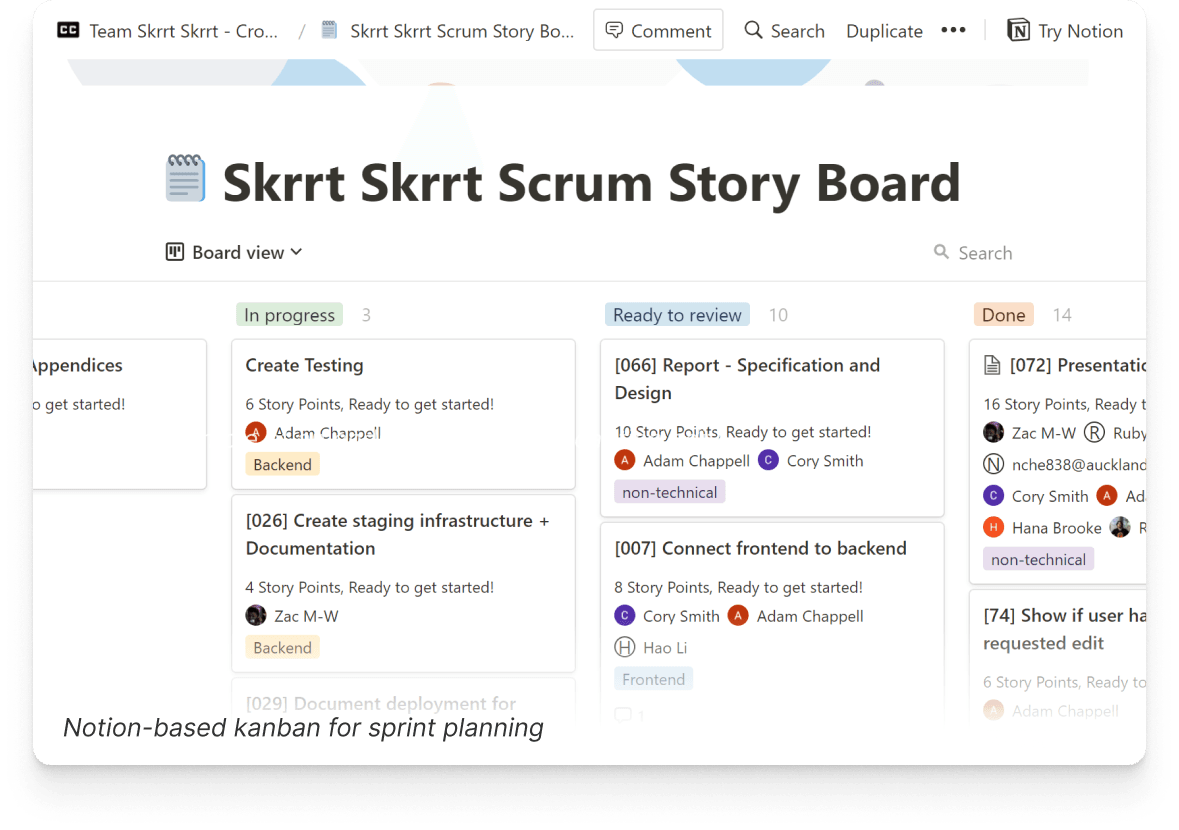Click the blue Frontend tag
1179x830 pixels.
point(653,679)
